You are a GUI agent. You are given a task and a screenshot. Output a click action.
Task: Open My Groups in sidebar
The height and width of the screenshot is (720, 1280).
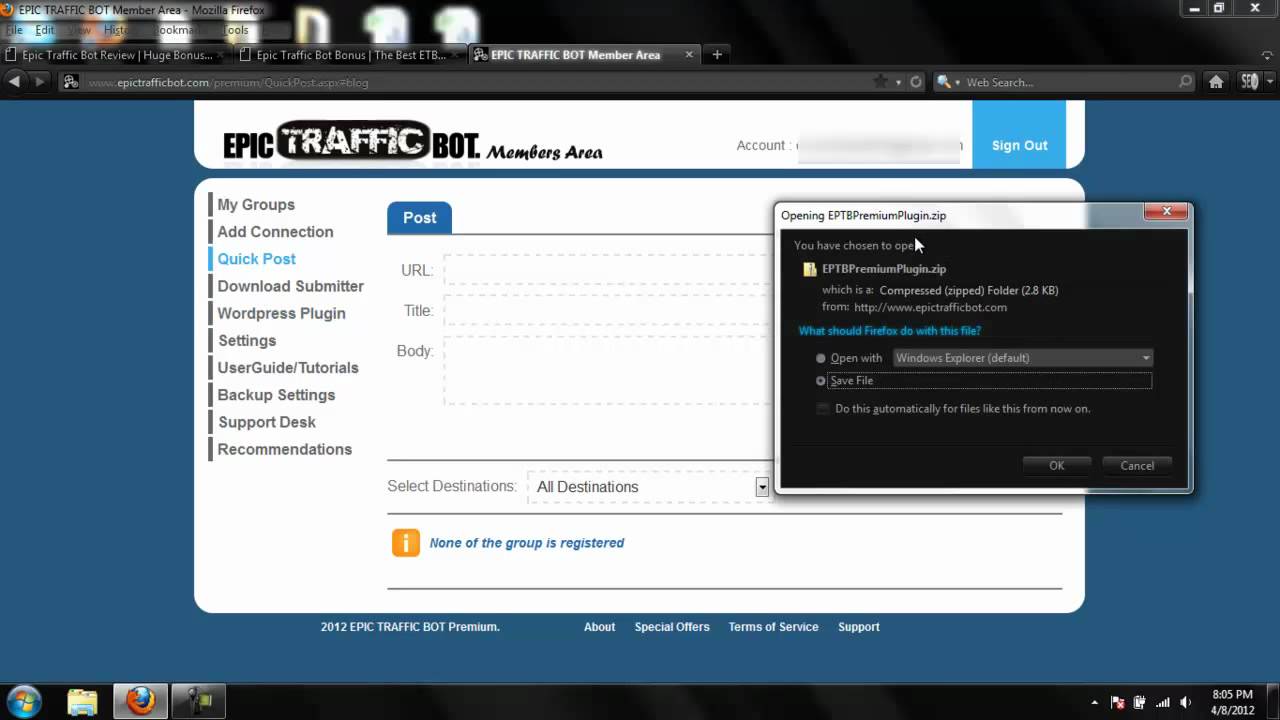click(x=256, y=205)
